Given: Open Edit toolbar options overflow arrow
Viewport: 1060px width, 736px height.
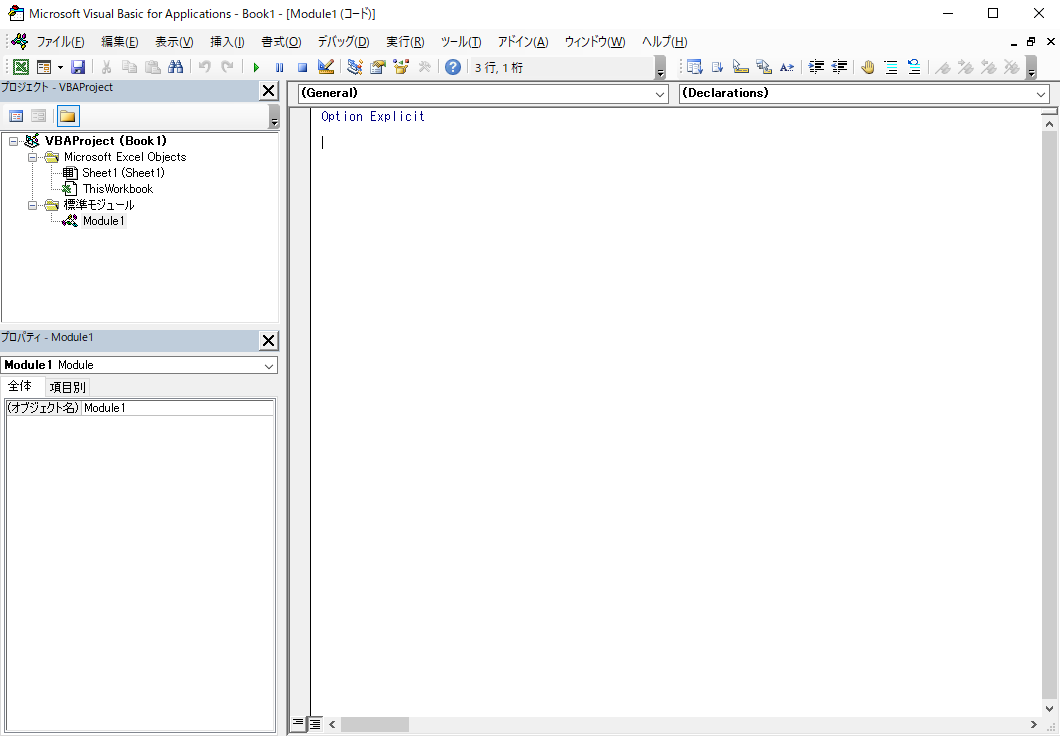Looking at the screenshot, I should (1031, 67).
